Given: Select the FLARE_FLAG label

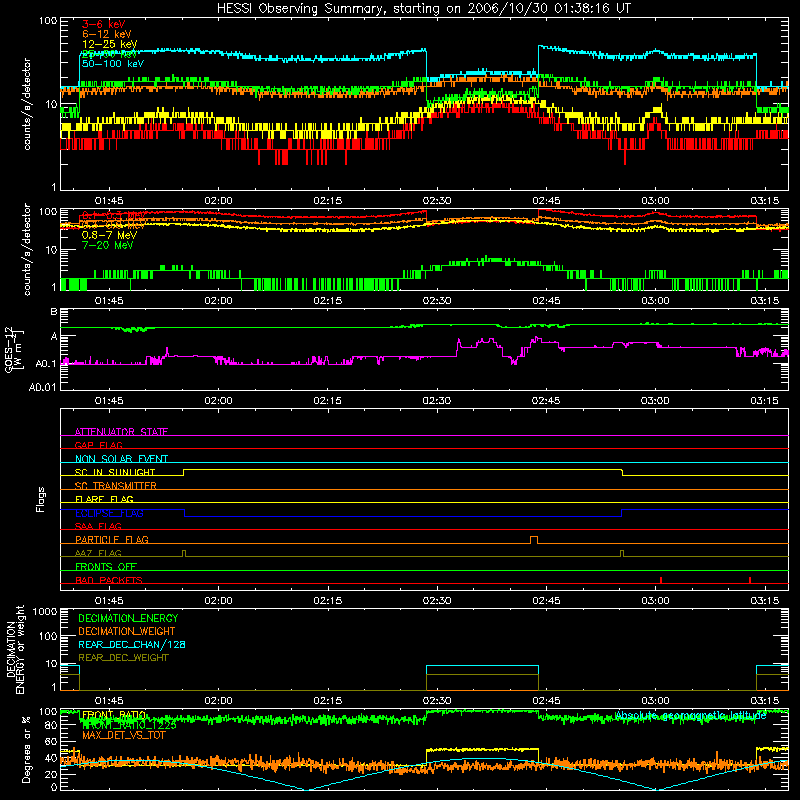Looking at the screenshot, I should 104,499.
